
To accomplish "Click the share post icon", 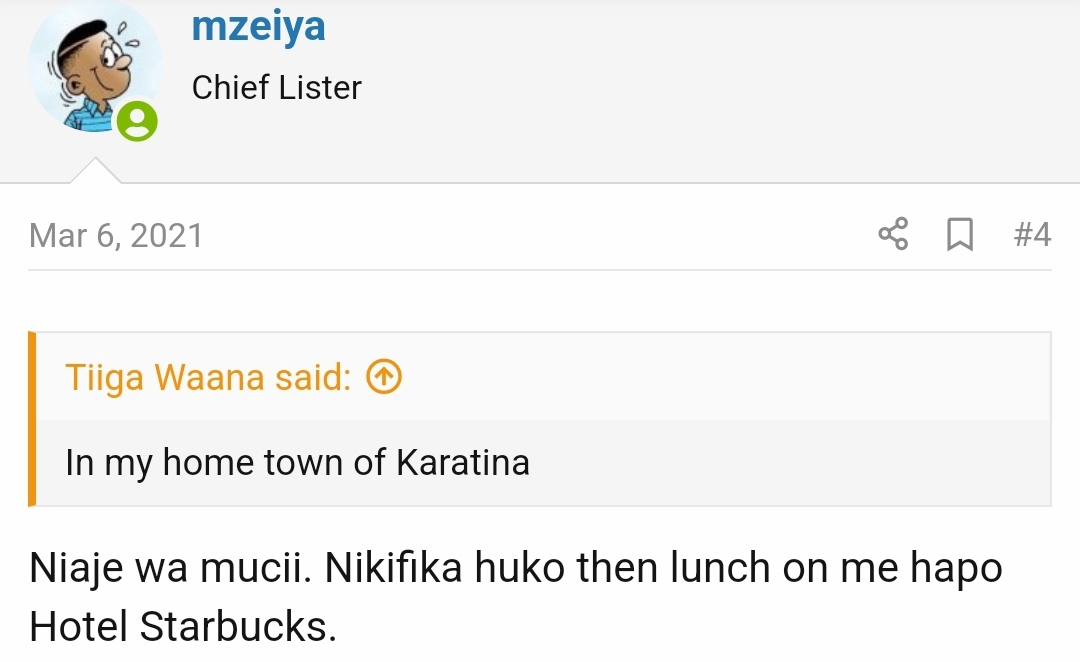I will tap(893, 235).
